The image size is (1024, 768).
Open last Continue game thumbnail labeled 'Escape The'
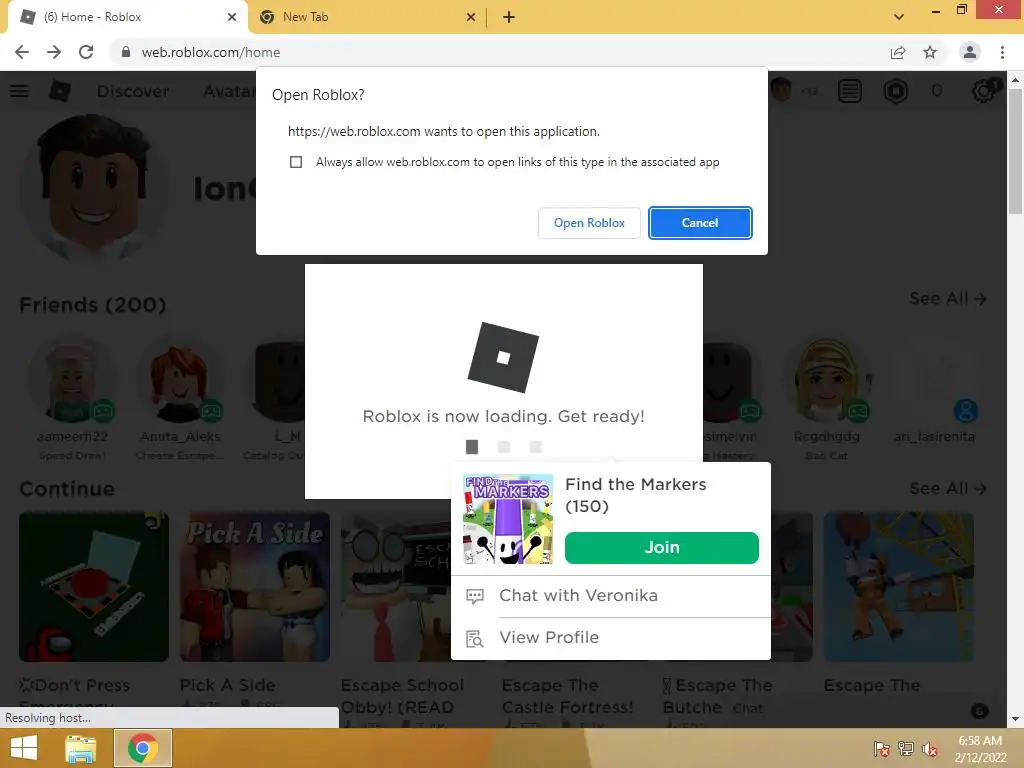(899, 586)
